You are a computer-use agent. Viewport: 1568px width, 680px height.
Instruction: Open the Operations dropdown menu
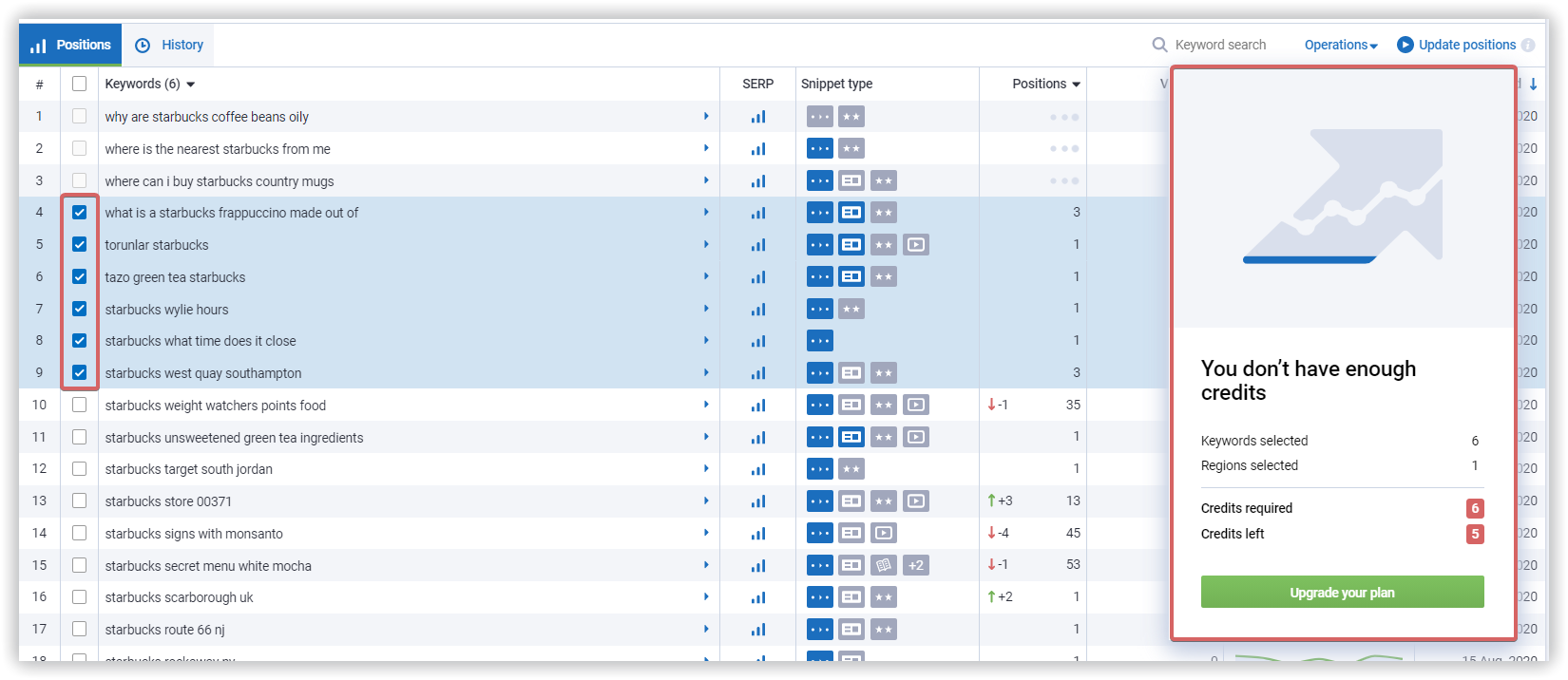(x=1341, y=45)
